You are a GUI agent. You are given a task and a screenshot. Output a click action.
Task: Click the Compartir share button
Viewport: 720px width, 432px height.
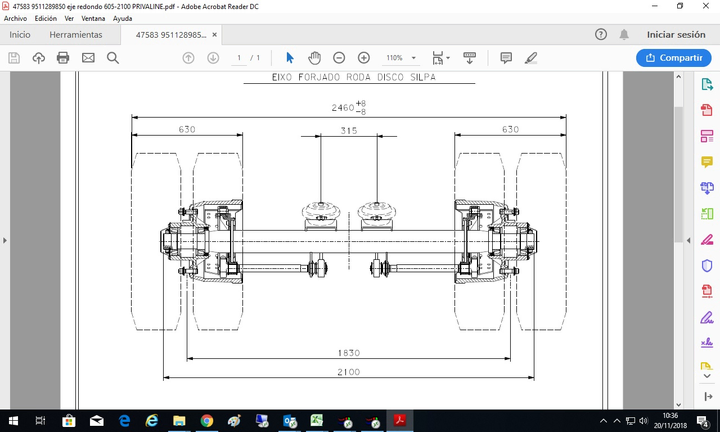pyautogui.click(x=673, y=58)
